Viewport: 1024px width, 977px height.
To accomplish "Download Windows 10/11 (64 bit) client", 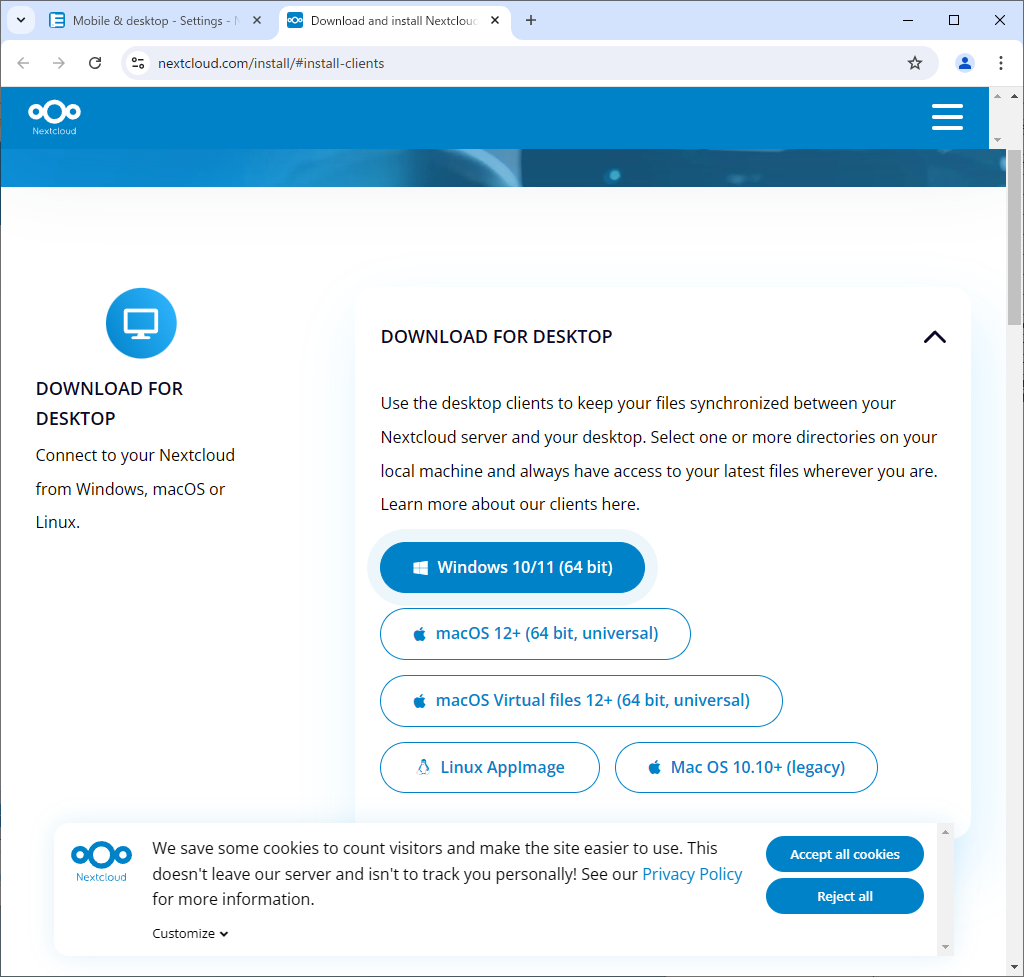I will [513, 567].
